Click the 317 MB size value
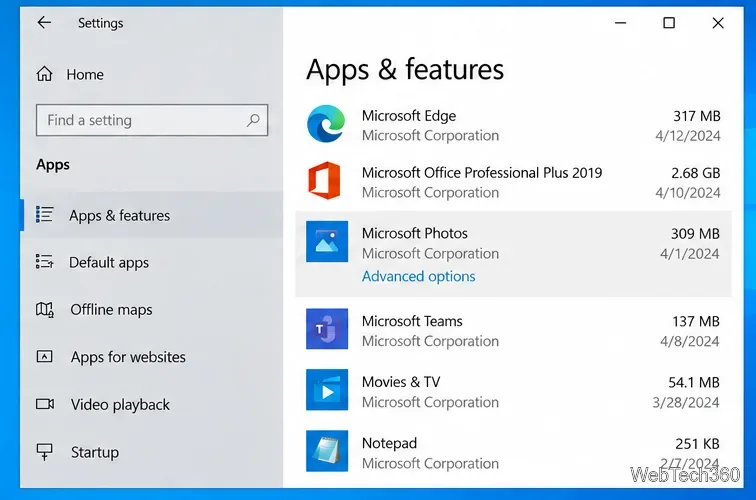Viewport: 756px width, 500px height. [x=697, y=116]
